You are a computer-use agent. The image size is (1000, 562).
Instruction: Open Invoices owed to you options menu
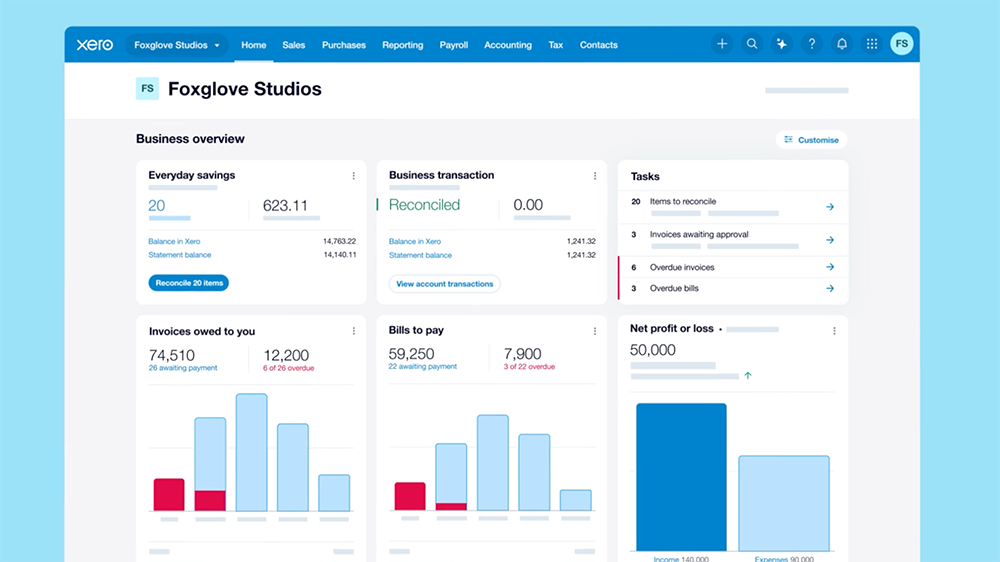tap(353, 331)
